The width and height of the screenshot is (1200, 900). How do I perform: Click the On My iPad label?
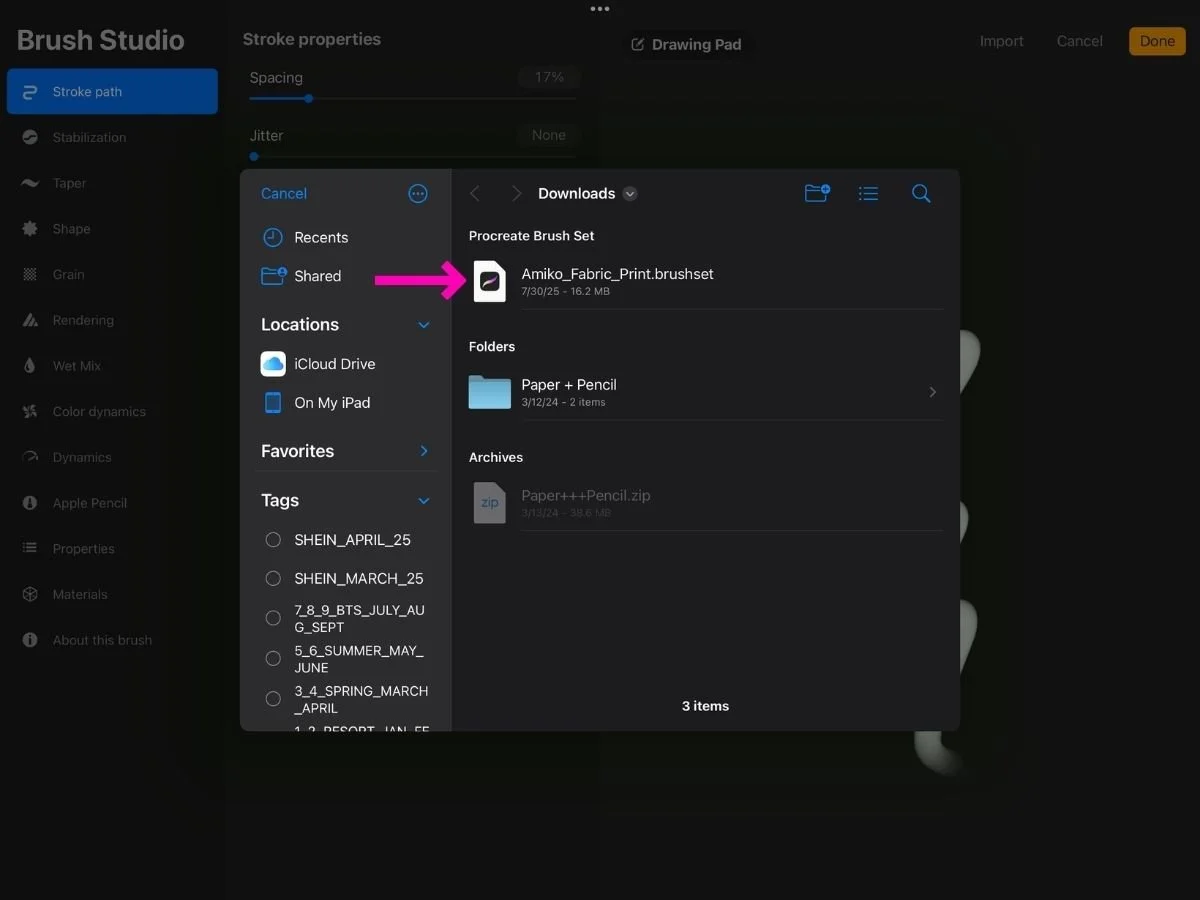(332, 402)
